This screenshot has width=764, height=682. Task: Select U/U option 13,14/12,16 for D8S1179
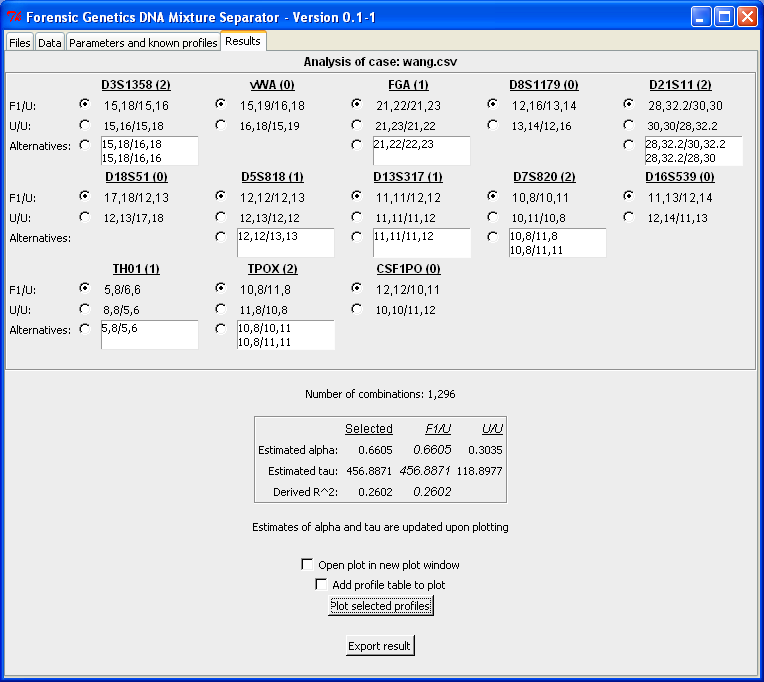(493, 125)
